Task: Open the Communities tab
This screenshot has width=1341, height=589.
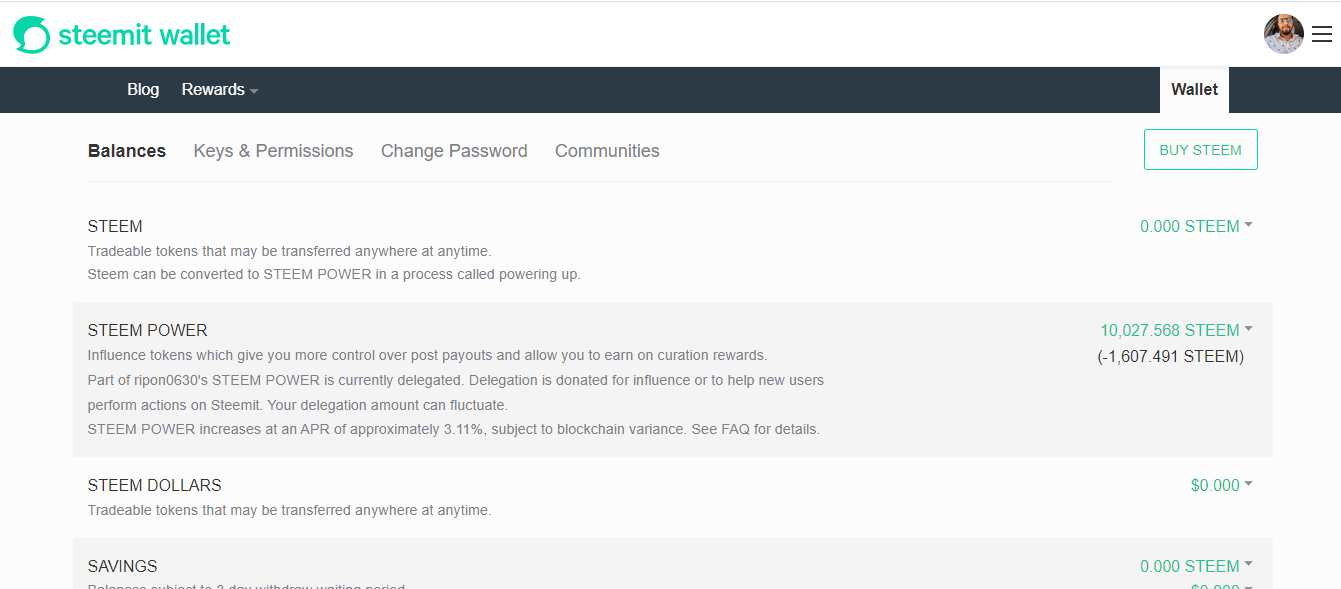Action: (607, 151)
